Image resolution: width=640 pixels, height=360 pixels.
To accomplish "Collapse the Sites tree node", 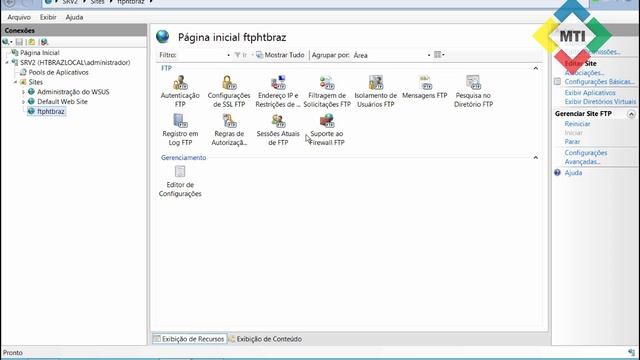I will tap(15, 82).
